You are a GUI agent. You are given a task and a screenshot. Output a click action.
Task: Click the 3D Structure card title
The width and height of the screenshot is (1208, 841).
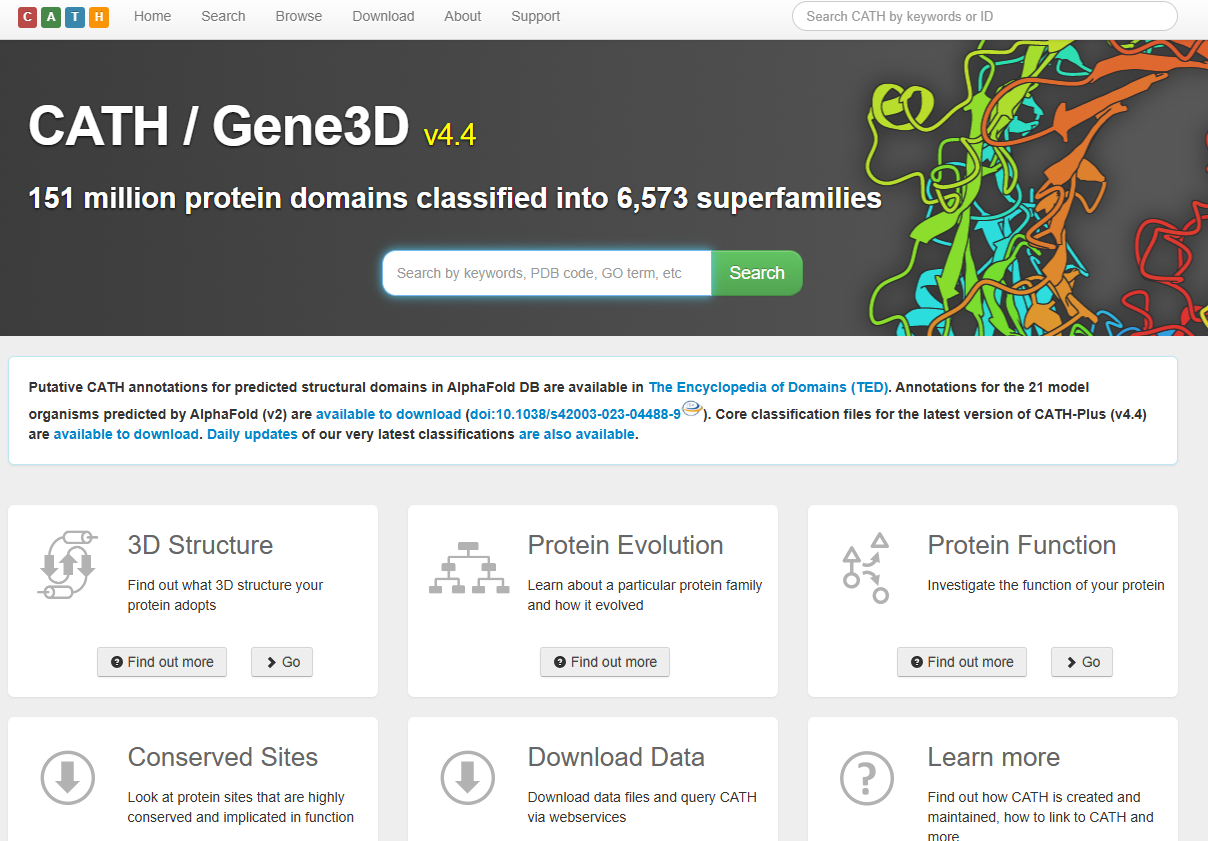click(x=200, y=545)
